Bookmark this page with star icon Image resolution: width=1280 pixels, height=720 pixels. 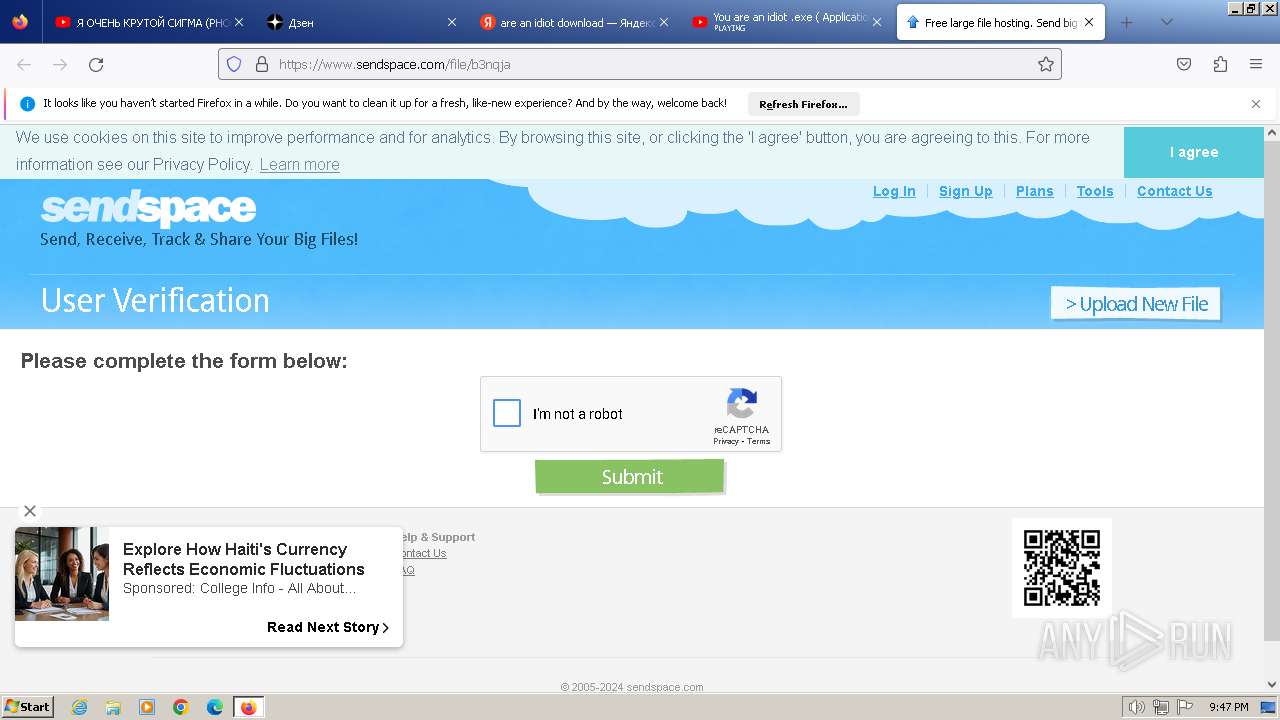[x=1046, y=64]
